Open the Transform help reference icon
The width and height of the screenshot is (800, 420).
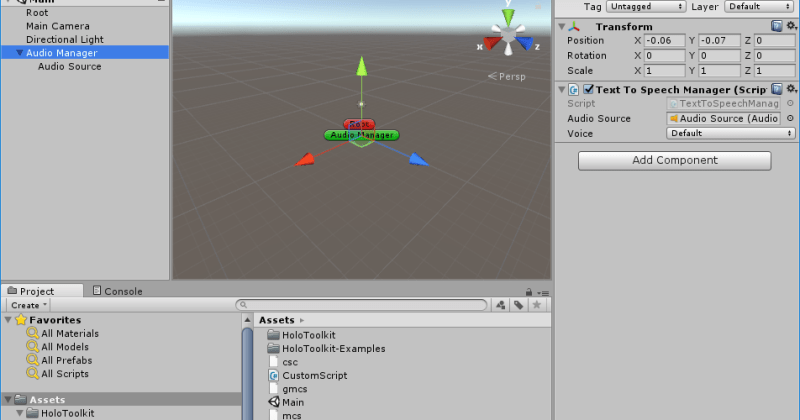[x=777, y=26]
